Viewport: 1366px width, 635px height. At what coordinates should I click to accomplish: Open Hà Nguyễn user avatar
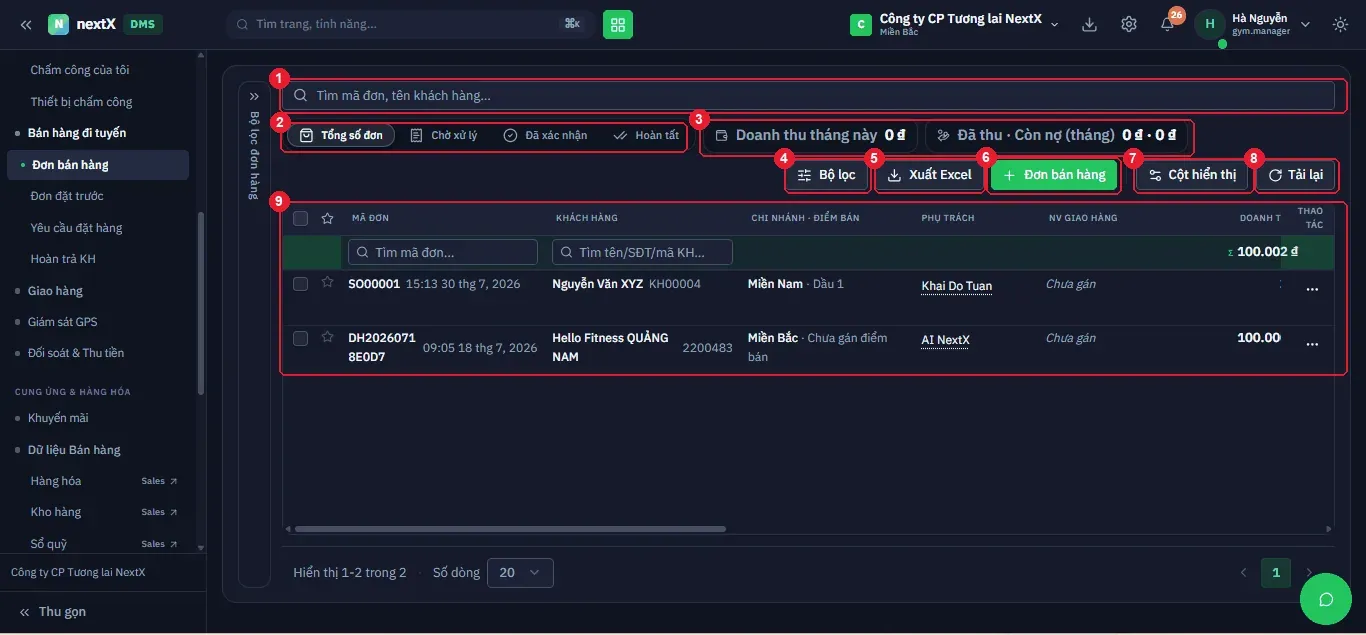tap(1210, 24)
